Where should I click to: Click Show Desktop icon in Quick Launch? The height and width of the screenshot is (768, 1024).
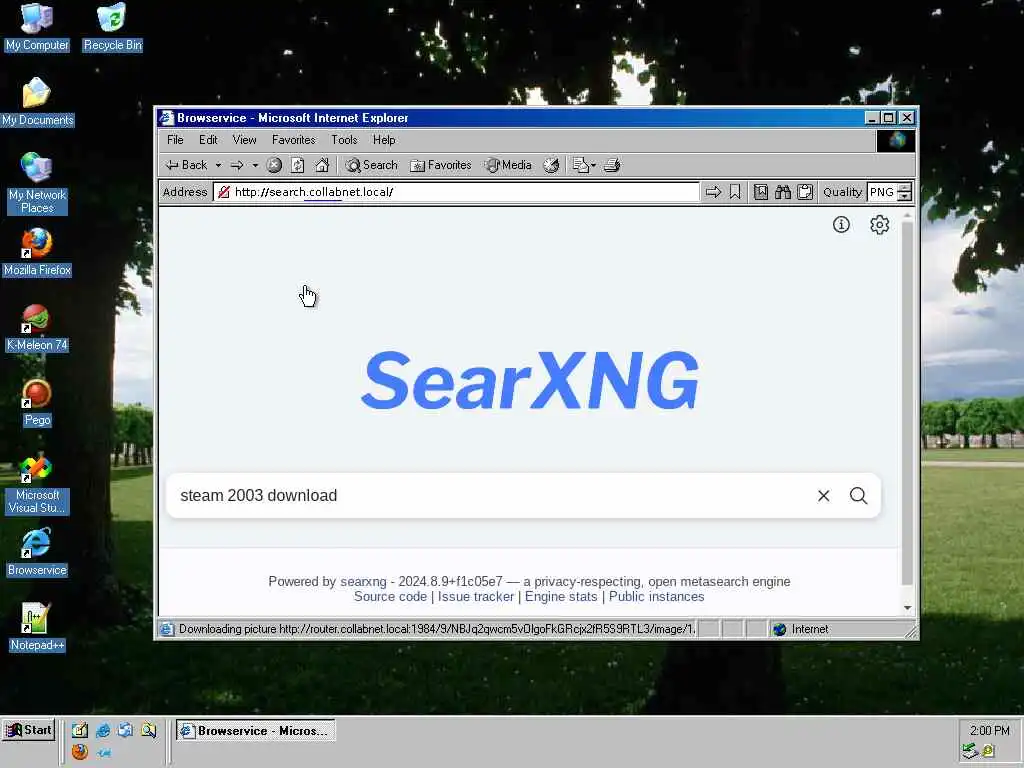(80, 730)
